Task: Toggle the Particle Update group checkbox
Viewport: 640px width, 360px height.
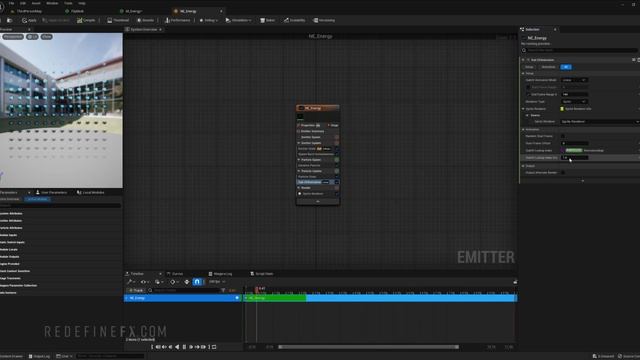Action: tap(337, 171)
